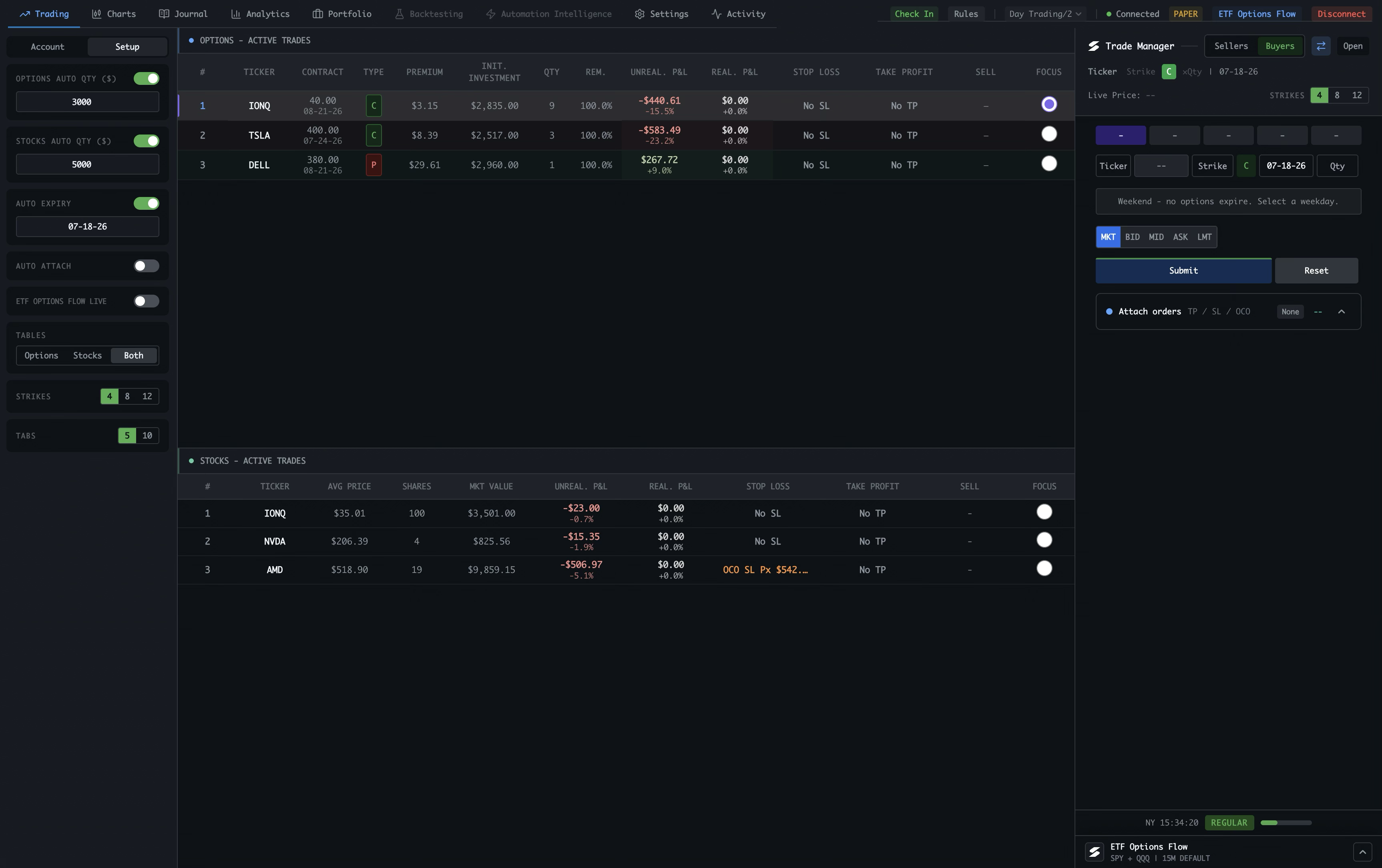The image size is (1382, 868).
Task: Select the MKT order type
Action: click(1108, 237)
